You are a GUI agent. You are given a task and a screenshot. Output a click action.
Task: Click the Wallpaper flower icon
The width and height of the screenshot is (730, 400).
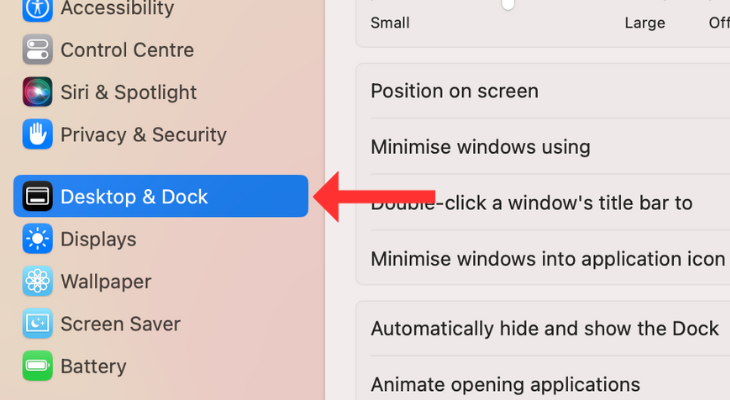point(37,281)
